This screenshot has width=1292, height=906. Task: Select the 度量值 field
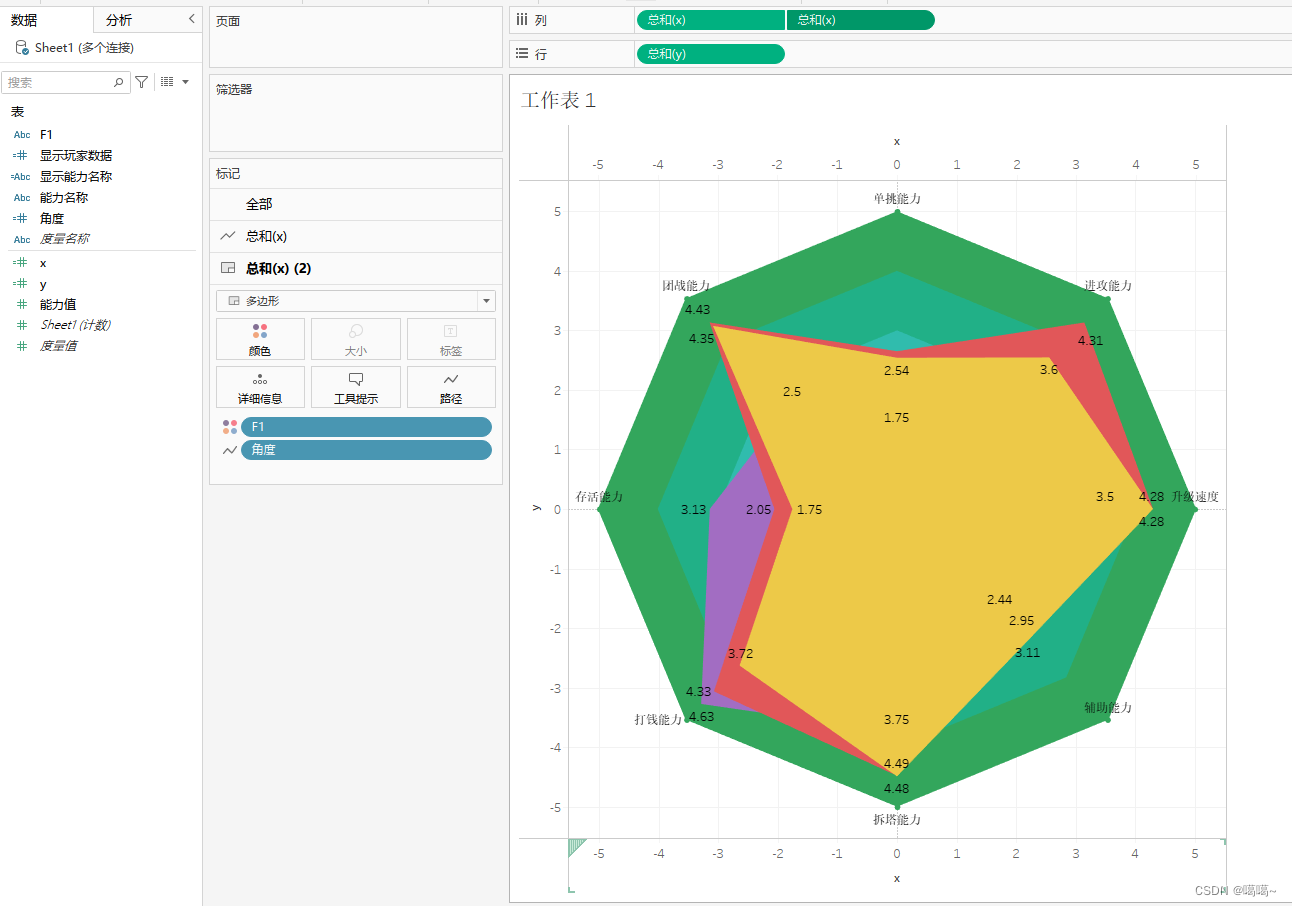pyautogui.click(x=58, y=346)
